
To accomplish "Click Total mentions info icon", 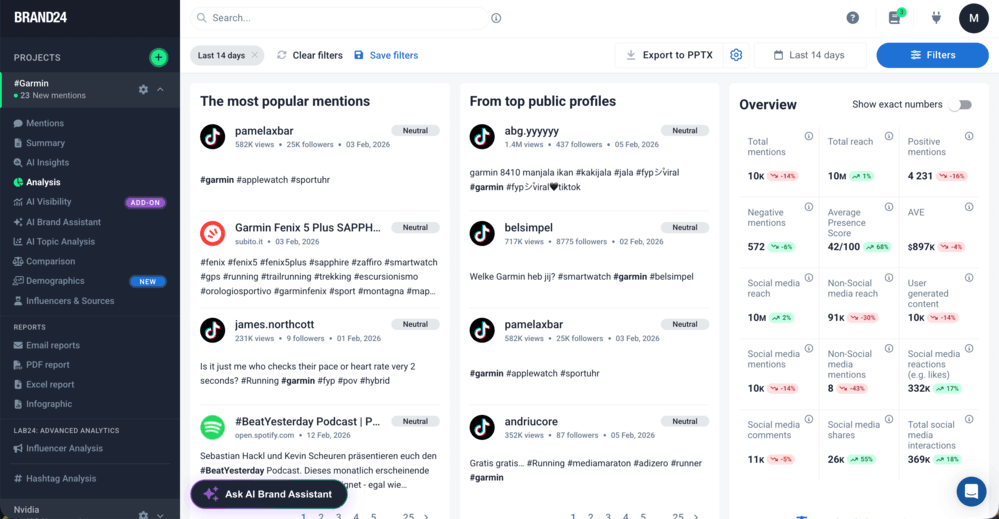I will coord(808,137).
